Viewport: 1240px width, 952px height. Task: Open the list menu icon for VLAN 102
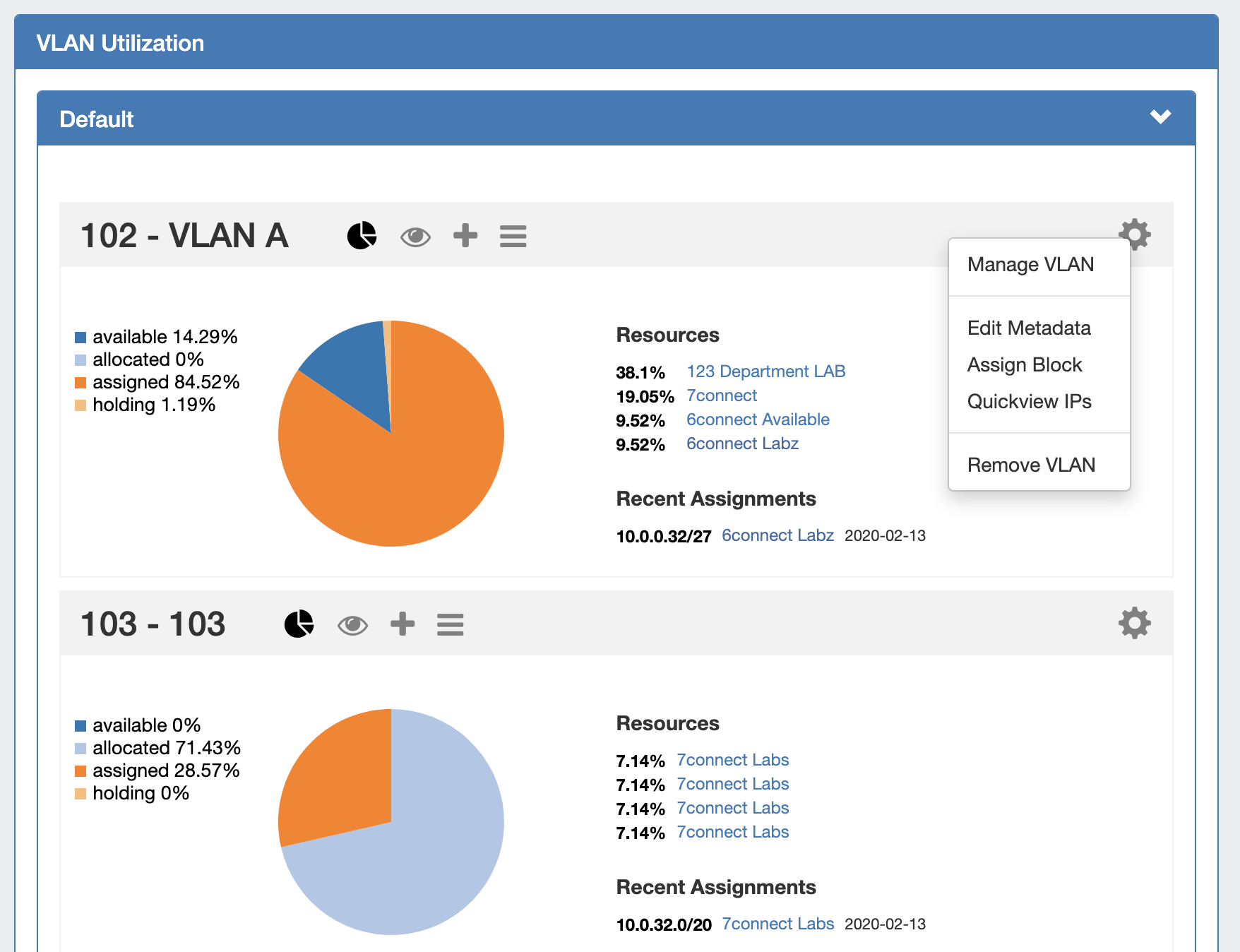[513, 236]
